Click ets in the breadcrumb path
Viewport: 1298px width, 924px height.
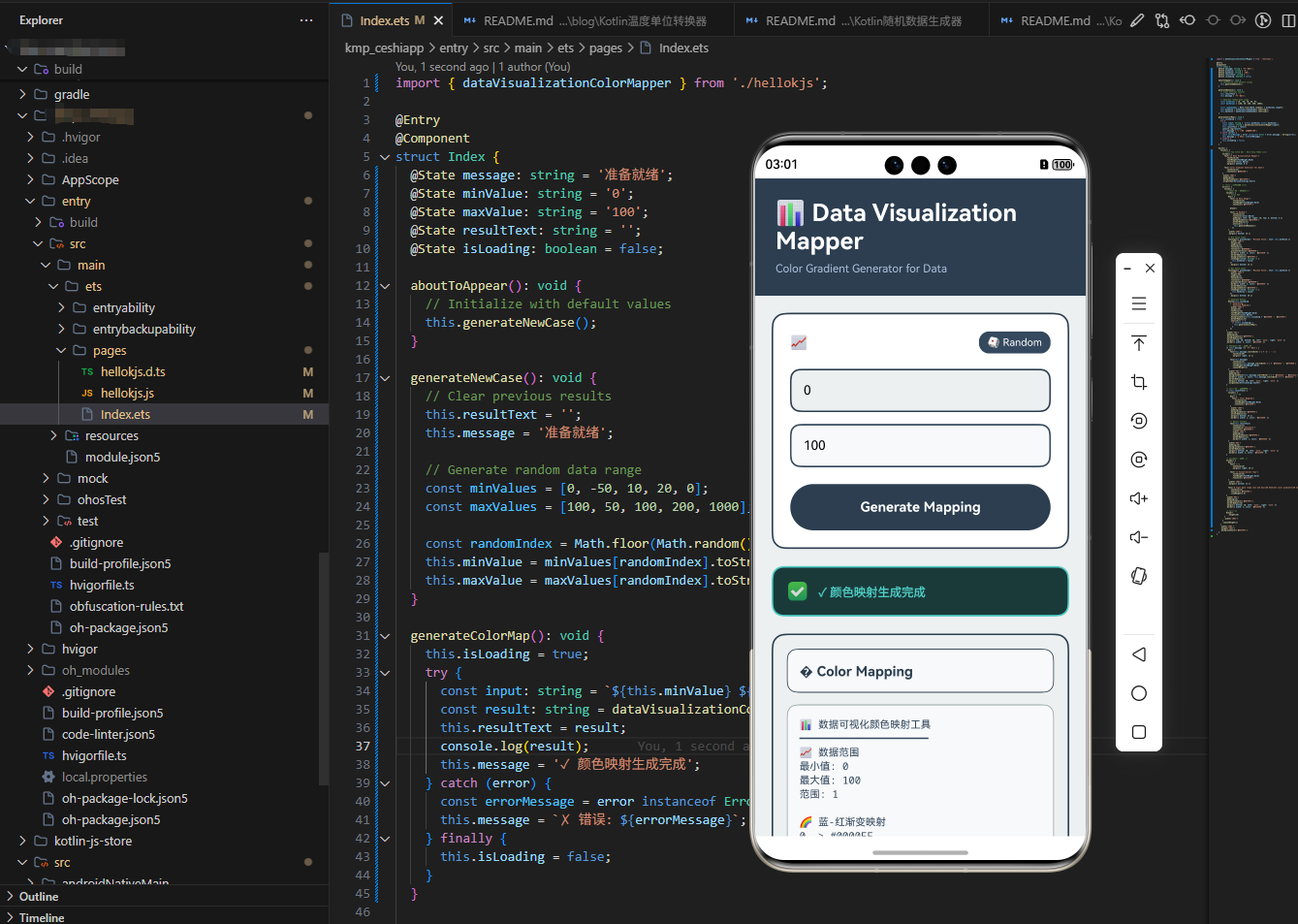[565, 48]
